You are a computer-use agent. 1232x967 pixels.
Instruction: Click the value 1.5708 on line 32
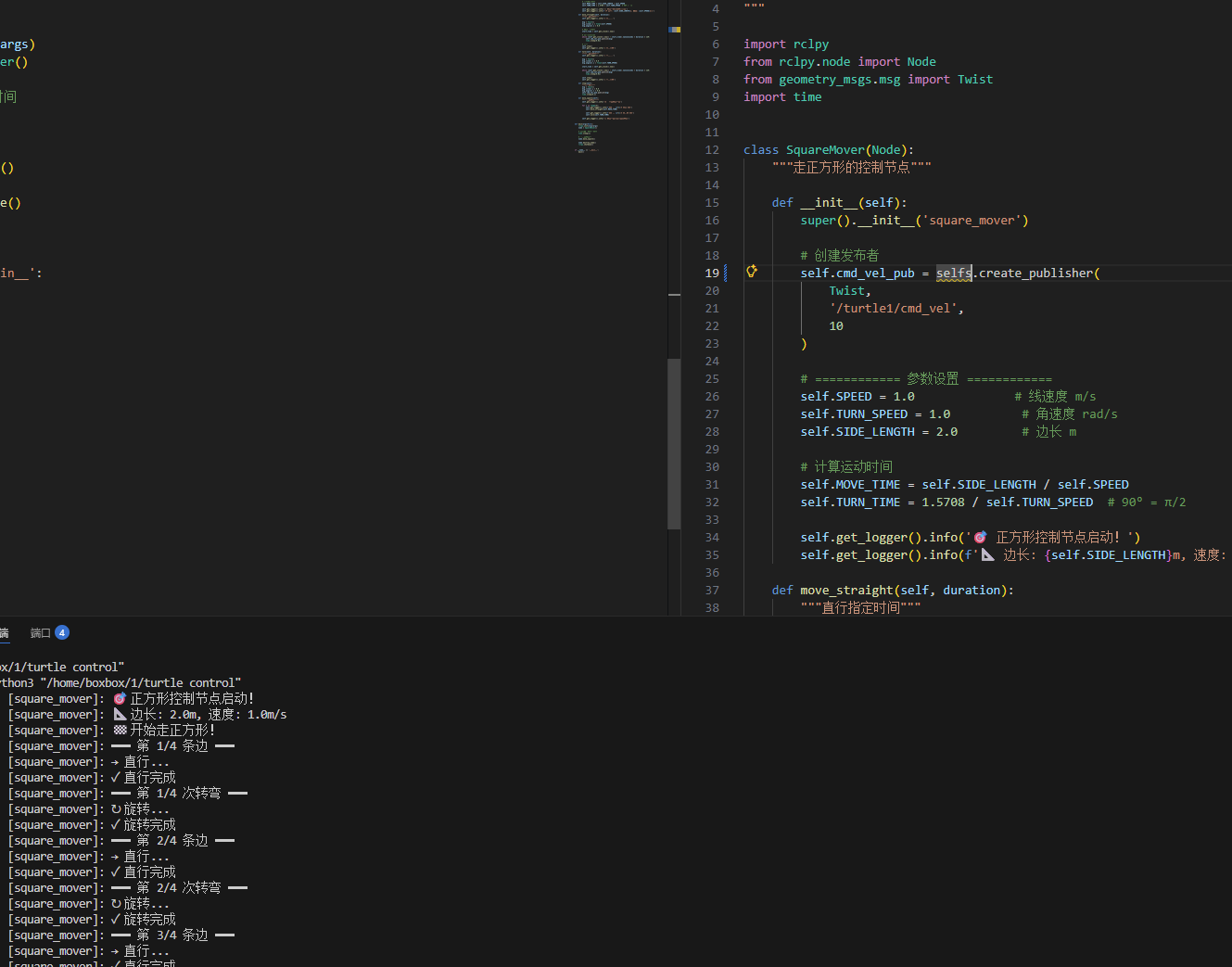(943, 503)
